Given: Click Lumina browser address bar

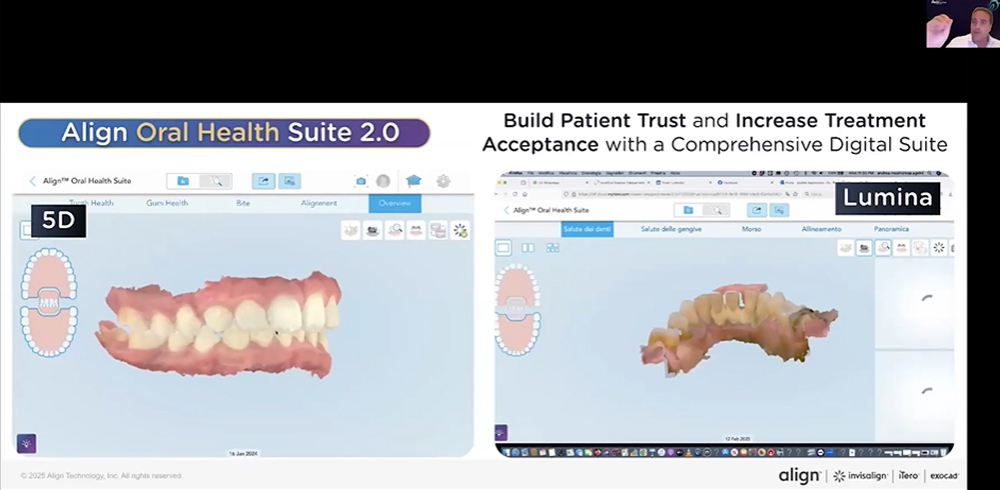Looking at the screenshot, I should 682,194.
